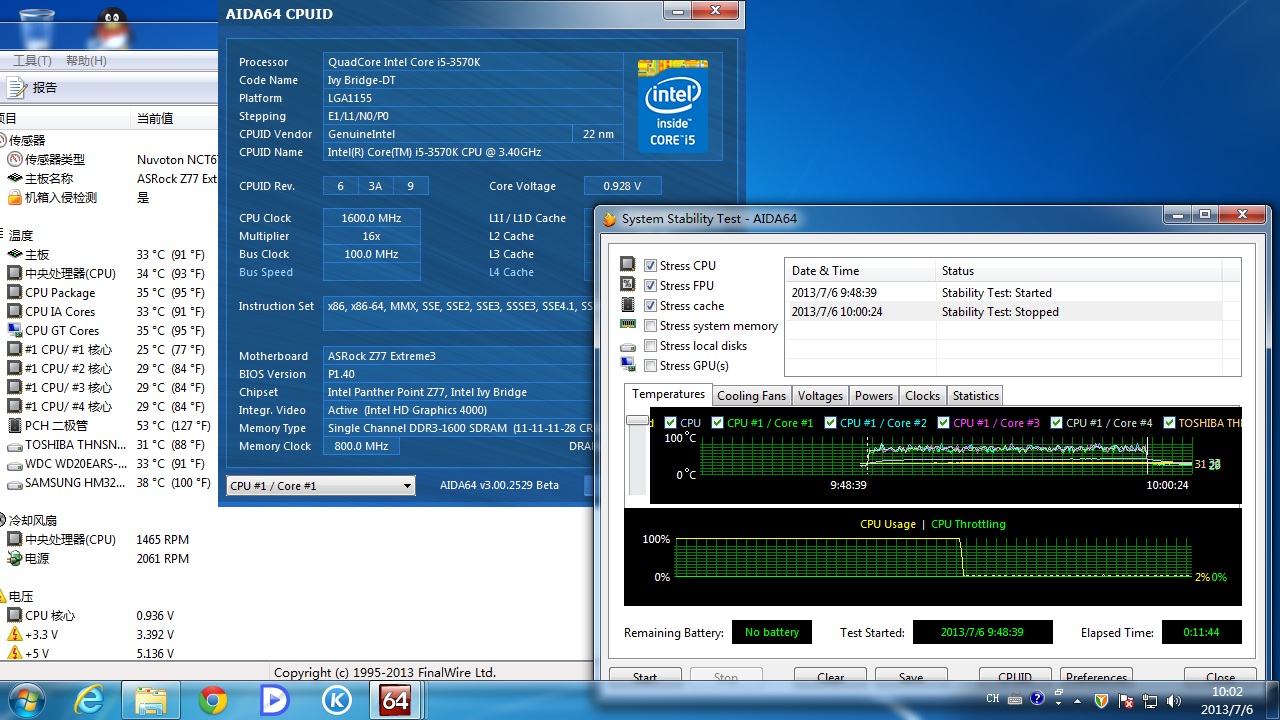
Task: Click the volume speaker tray icon
Action: click(x=1174, y=699)
